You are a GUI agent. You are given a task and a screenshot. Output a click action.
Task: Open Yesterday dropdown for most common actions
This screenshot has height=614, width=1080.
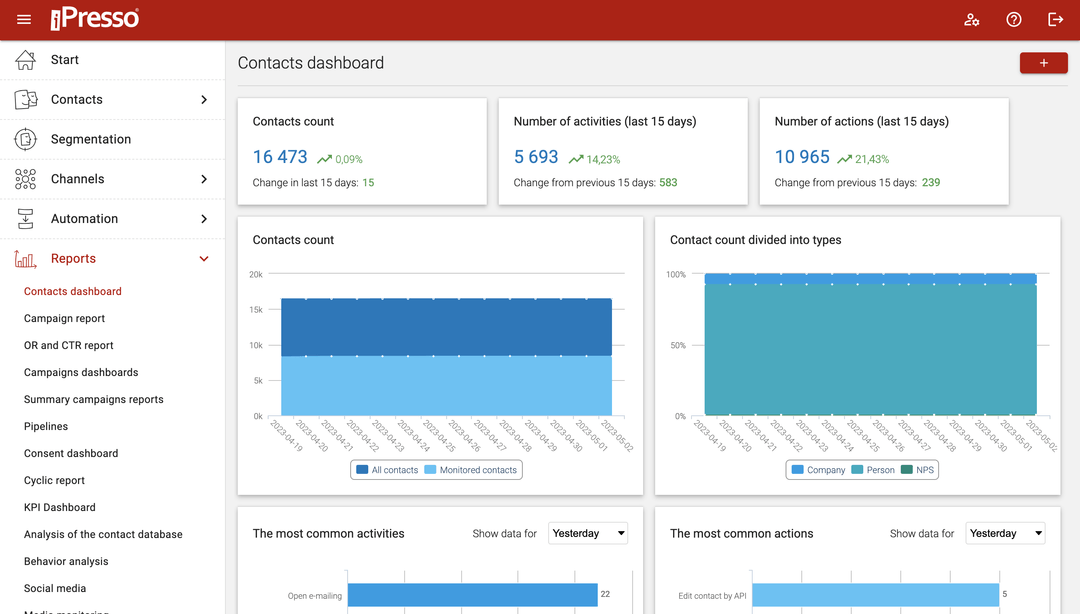[1005, 533]
